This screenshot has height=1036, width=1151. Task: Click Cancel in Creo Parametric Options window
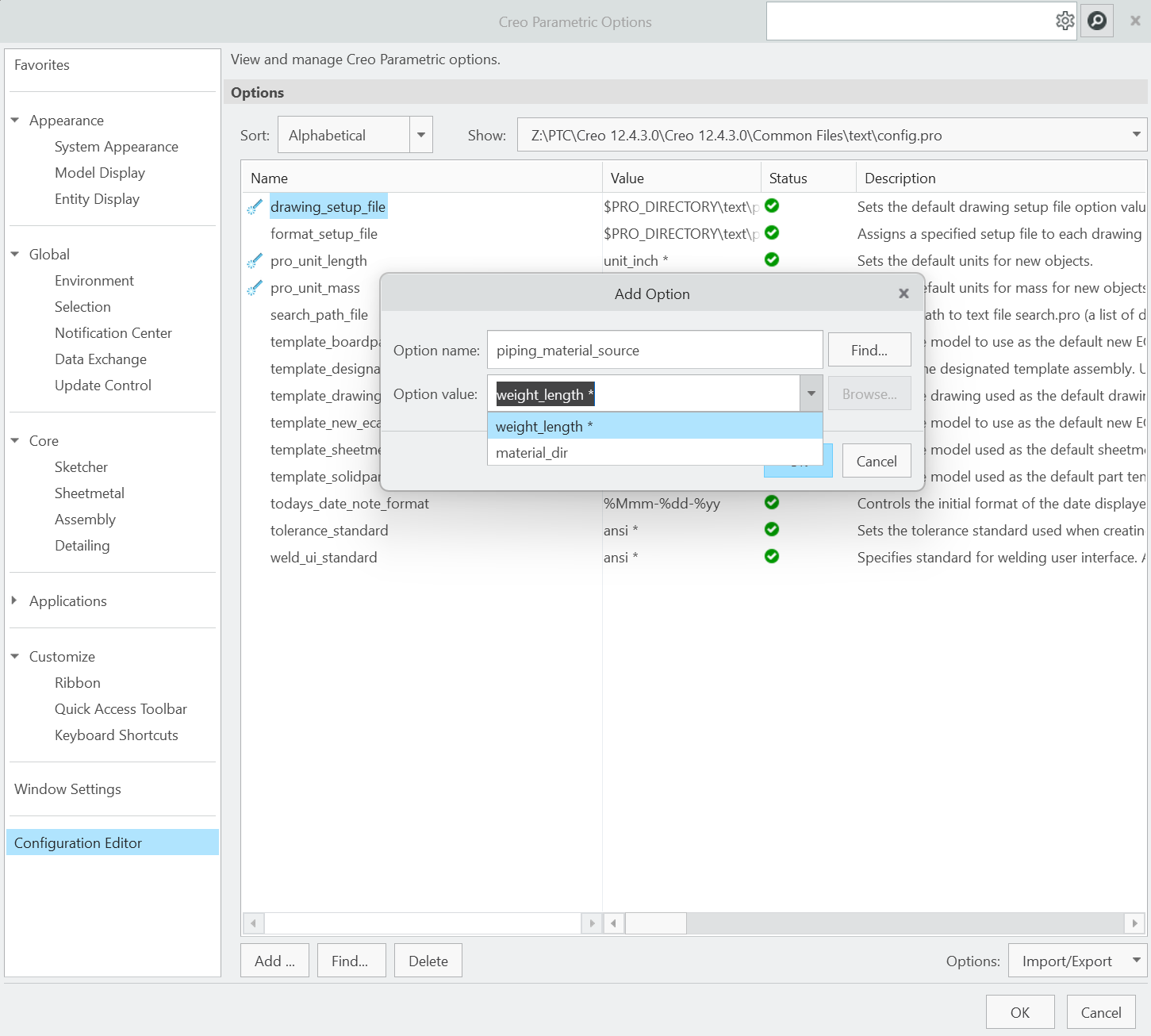(x=1101, y=1012)
